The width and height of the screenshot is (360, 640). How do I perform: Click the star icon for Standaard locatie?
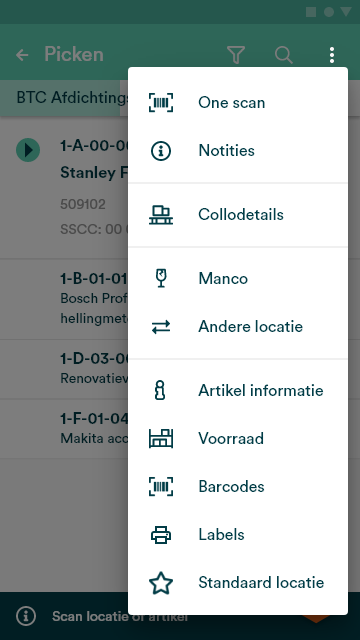tap(161, 583)
